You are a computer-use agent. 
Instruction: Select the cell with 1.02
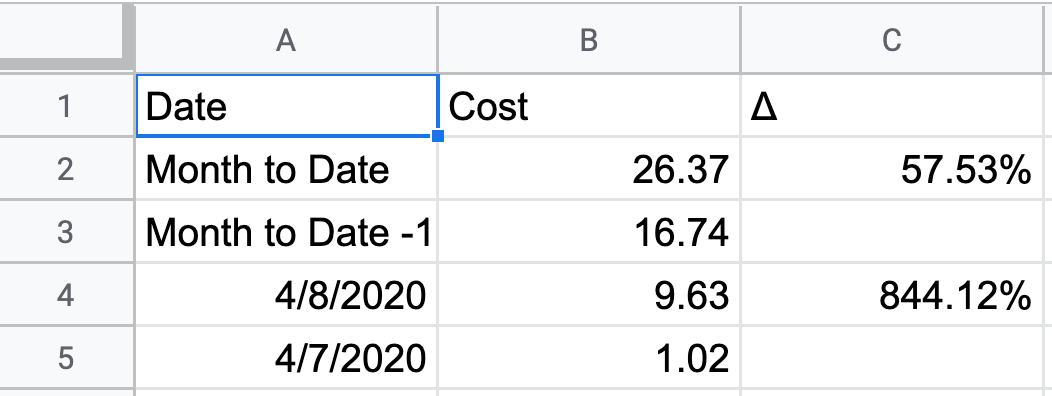tap(589, 358)
